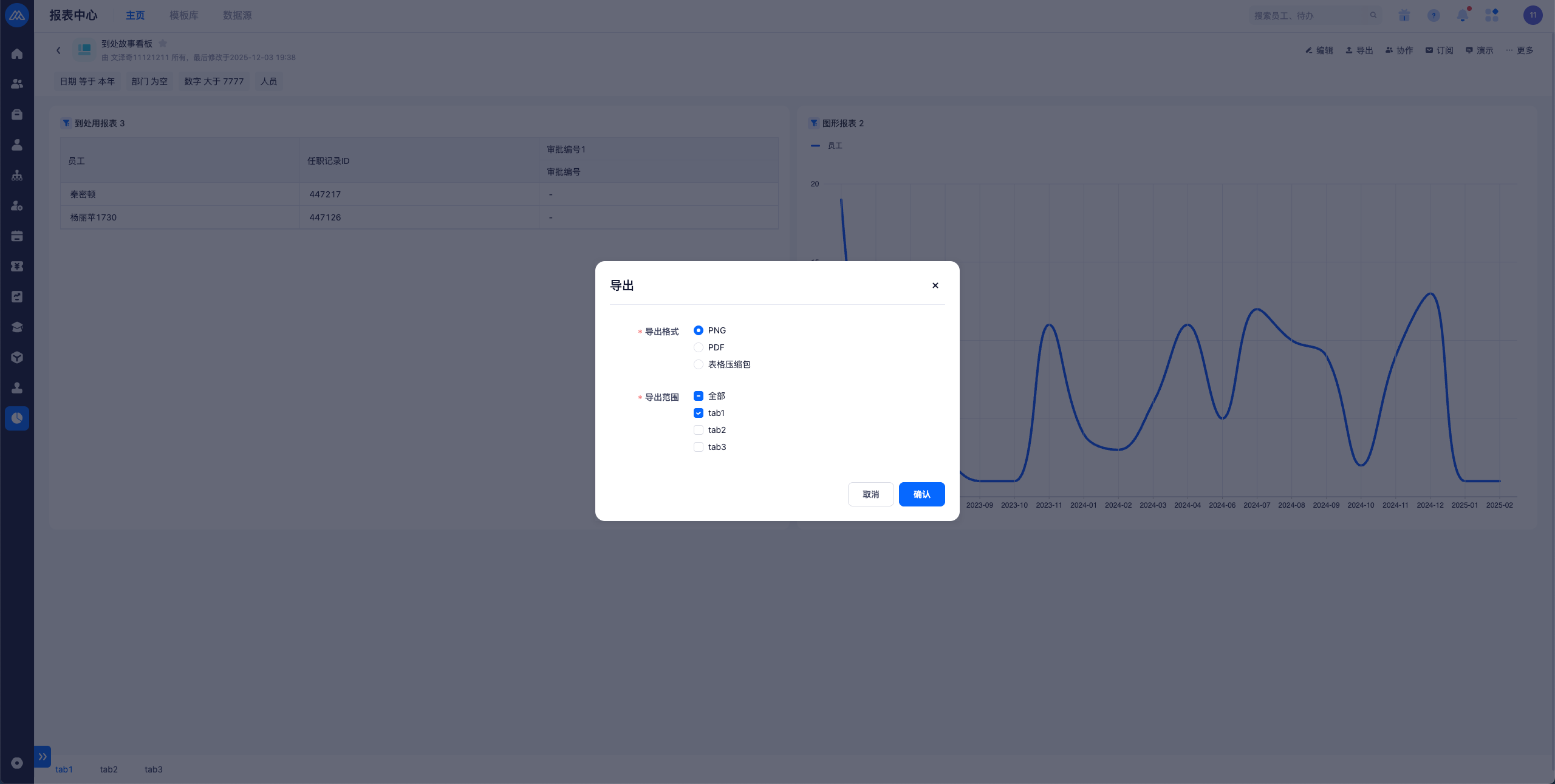Toggle the 全部 select-all checkbox
Image resolution: width=1555 pixels, height=784 pixels.
[x=699, y=396]
